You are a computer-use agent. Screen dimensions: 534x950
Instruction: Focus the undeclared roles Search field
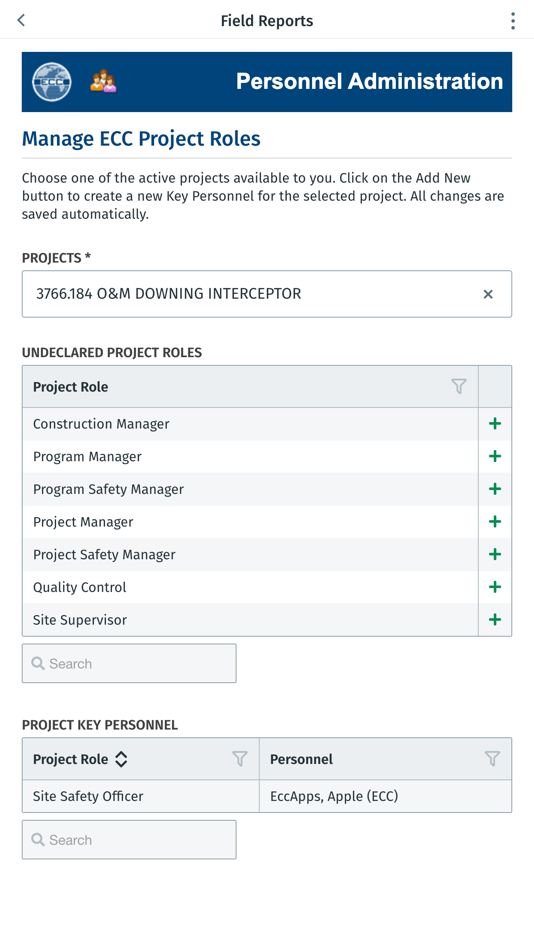point(129,663)
